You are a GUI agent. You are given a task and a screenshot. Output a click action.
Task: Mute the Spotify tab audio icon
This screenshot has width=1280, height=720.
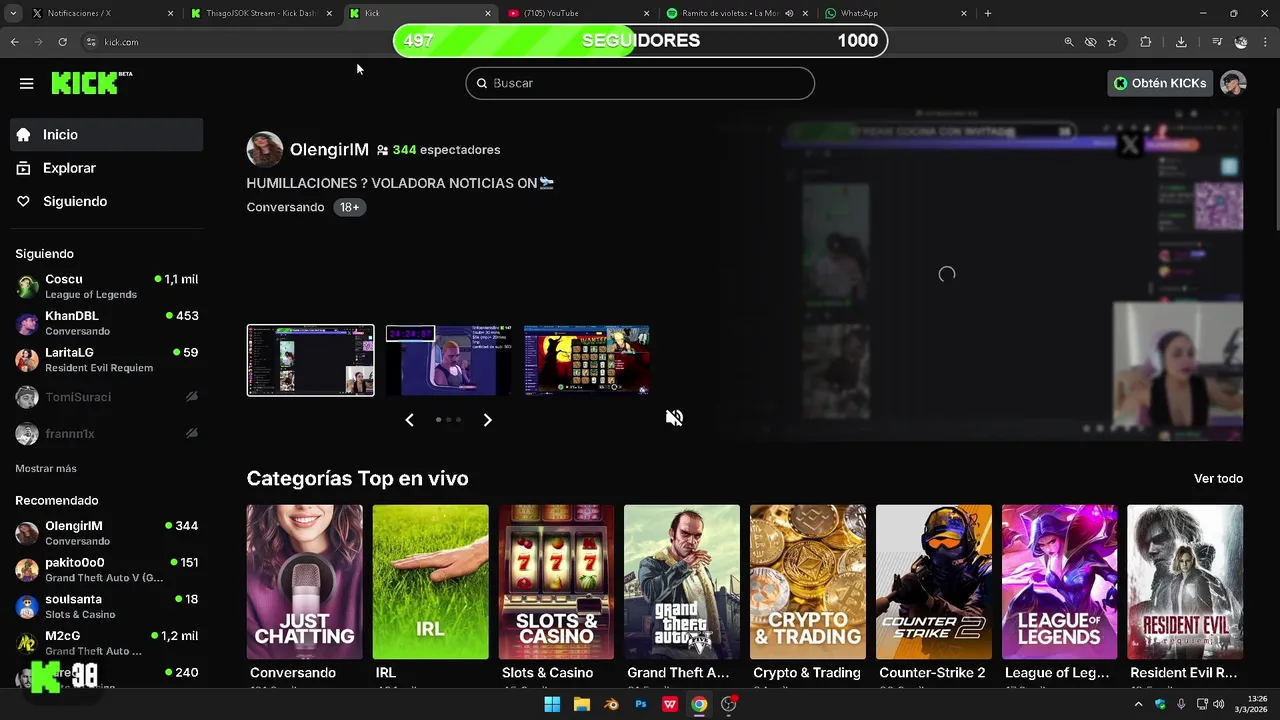(x=789, y=13)
